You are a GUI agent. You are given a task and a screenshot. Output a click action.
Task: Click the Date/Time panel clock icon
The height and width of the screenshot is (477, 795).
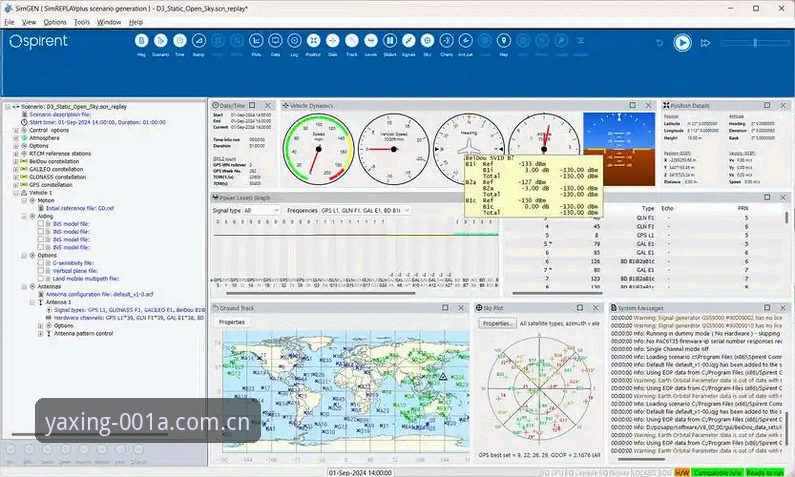click(215, 105)
